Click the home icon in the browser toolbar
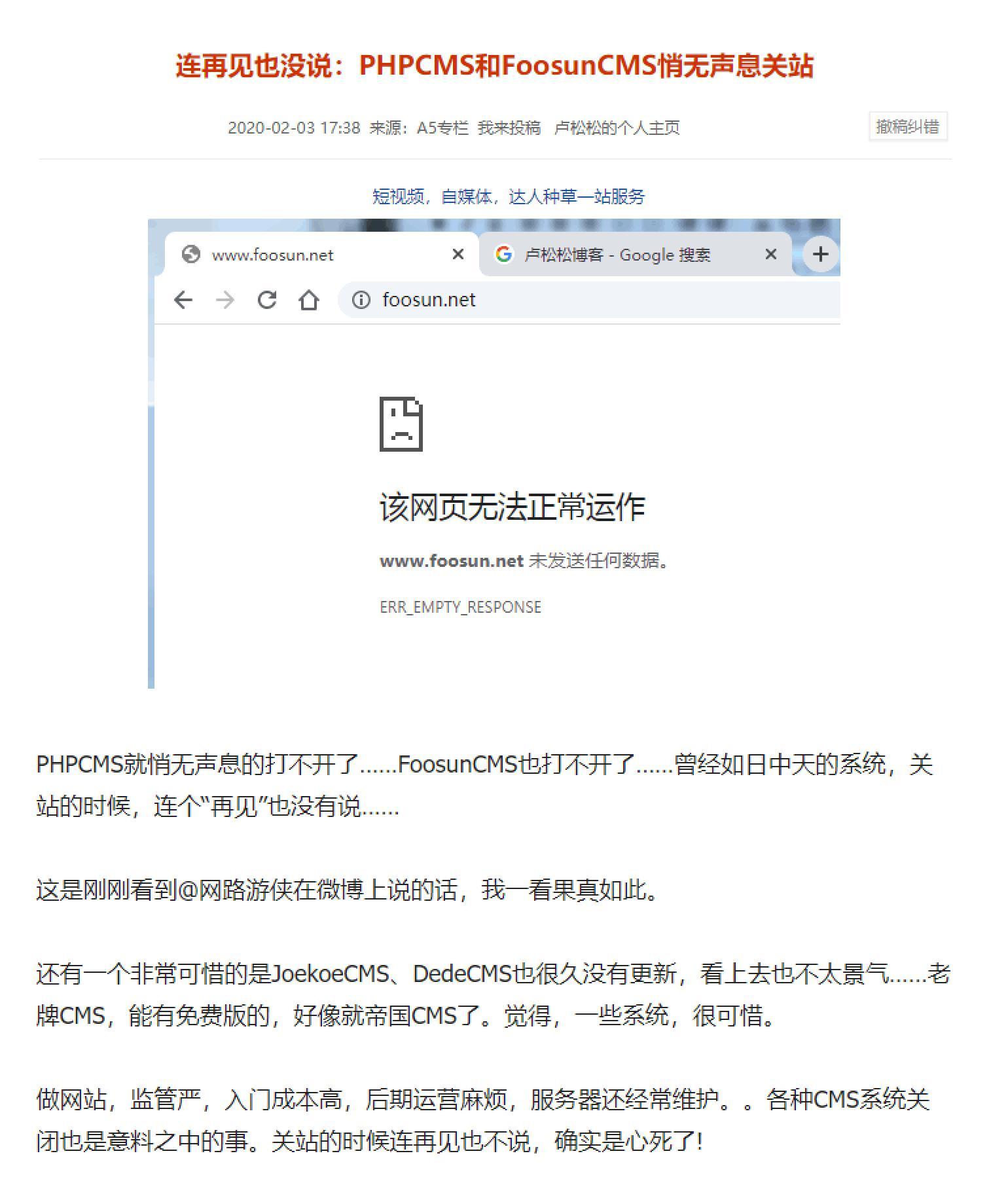The height and width of the screenshot is (1181, 1008). 308,300
